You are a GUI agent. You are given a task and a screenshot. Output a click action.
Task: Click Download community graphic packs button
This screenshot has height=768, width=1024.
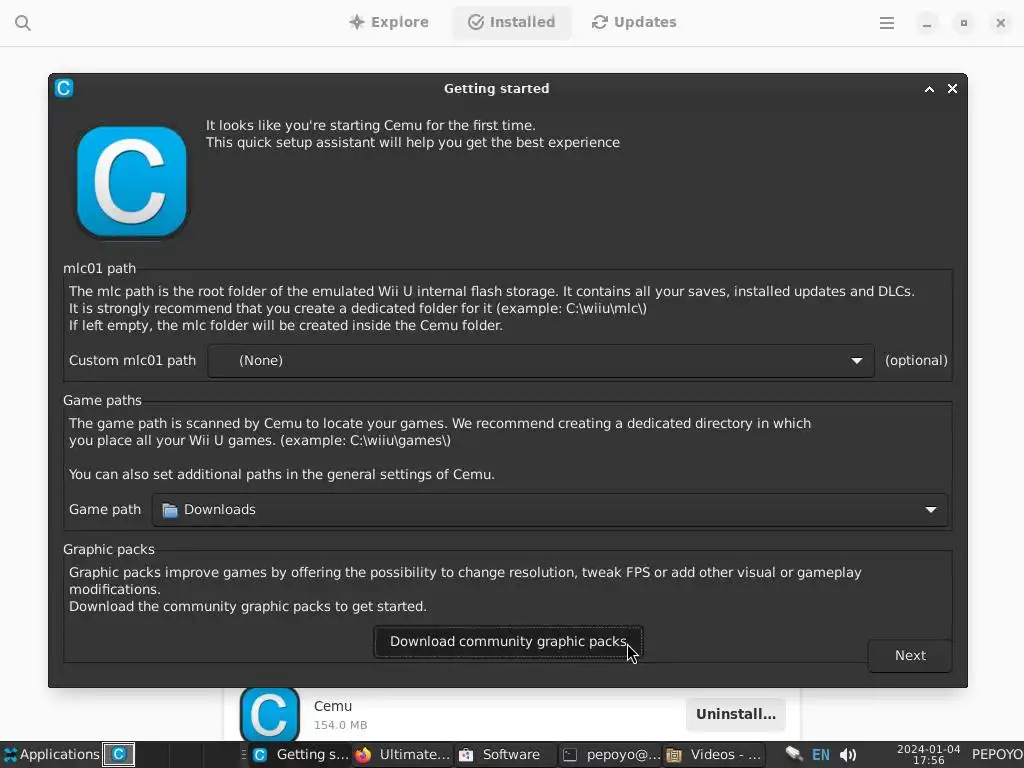pos(508,642)
